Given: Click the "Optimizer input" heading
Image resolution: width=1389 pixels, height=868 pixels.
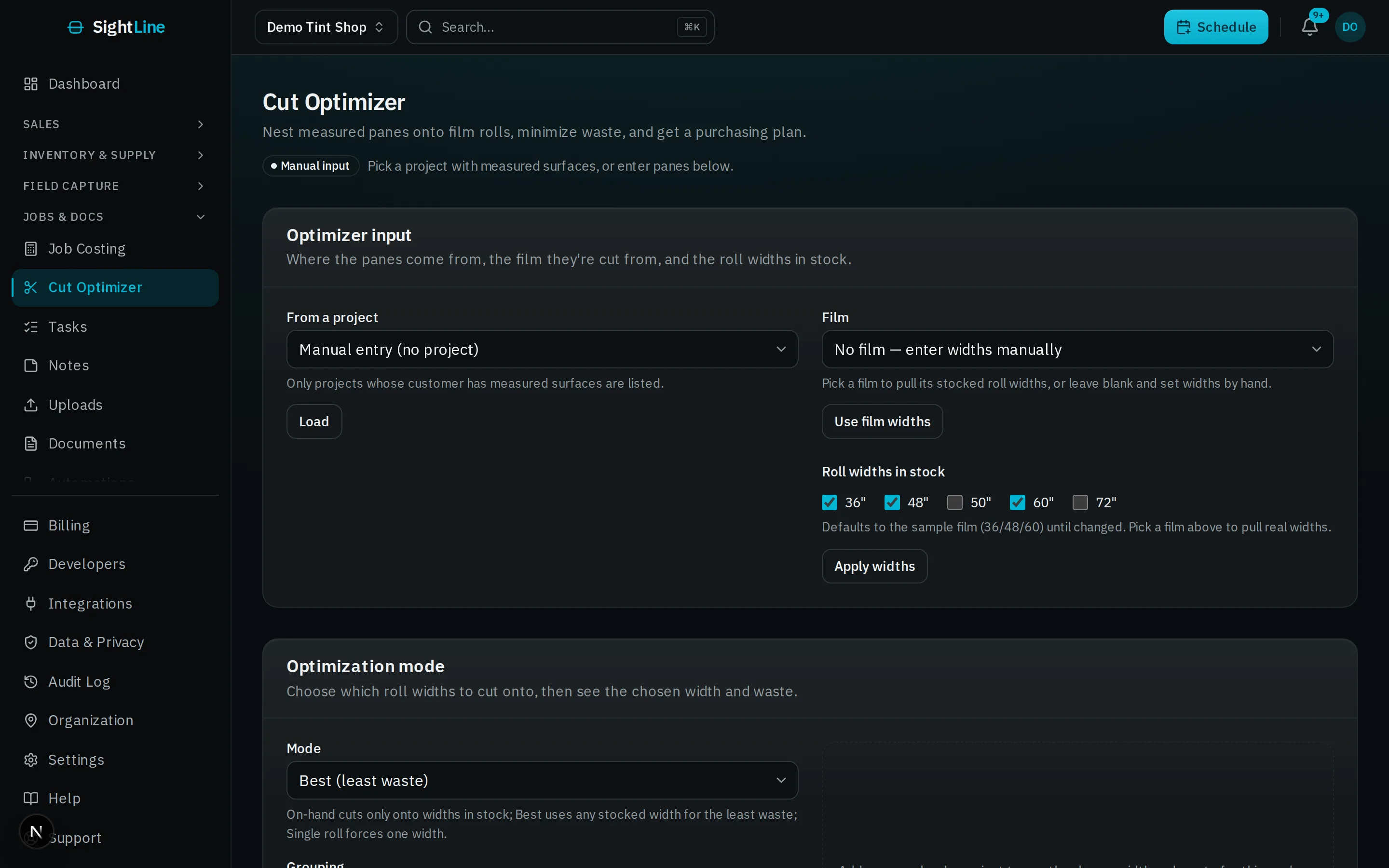Looking at the screenshot, I should click(348, 235).
